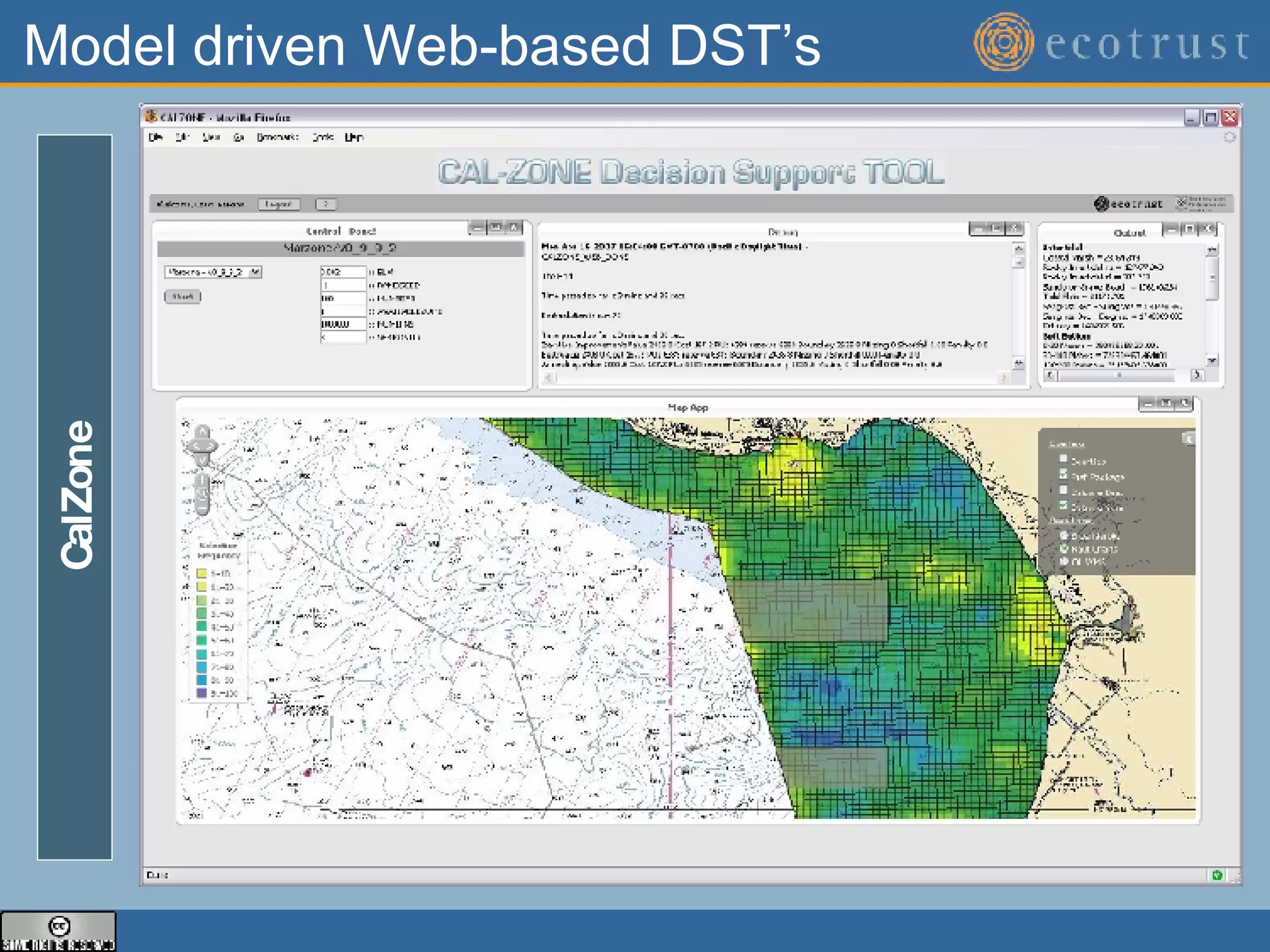1270x952 pixels.
Task: Zoom out on the map with minus
Action: click(x=202, y=509)
